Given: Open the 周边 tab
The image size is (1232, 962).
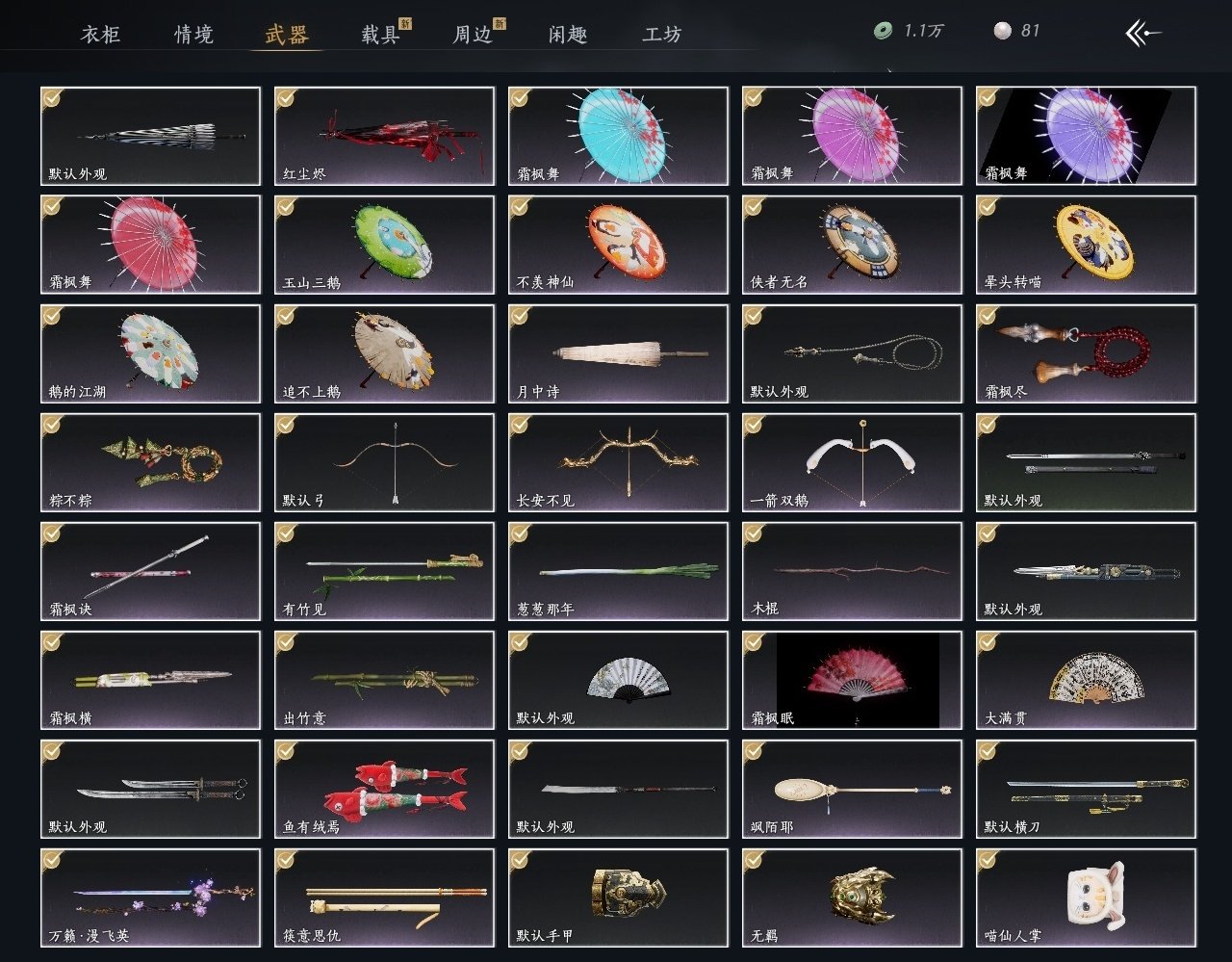Looking at the screenshot, I should 473,35.
